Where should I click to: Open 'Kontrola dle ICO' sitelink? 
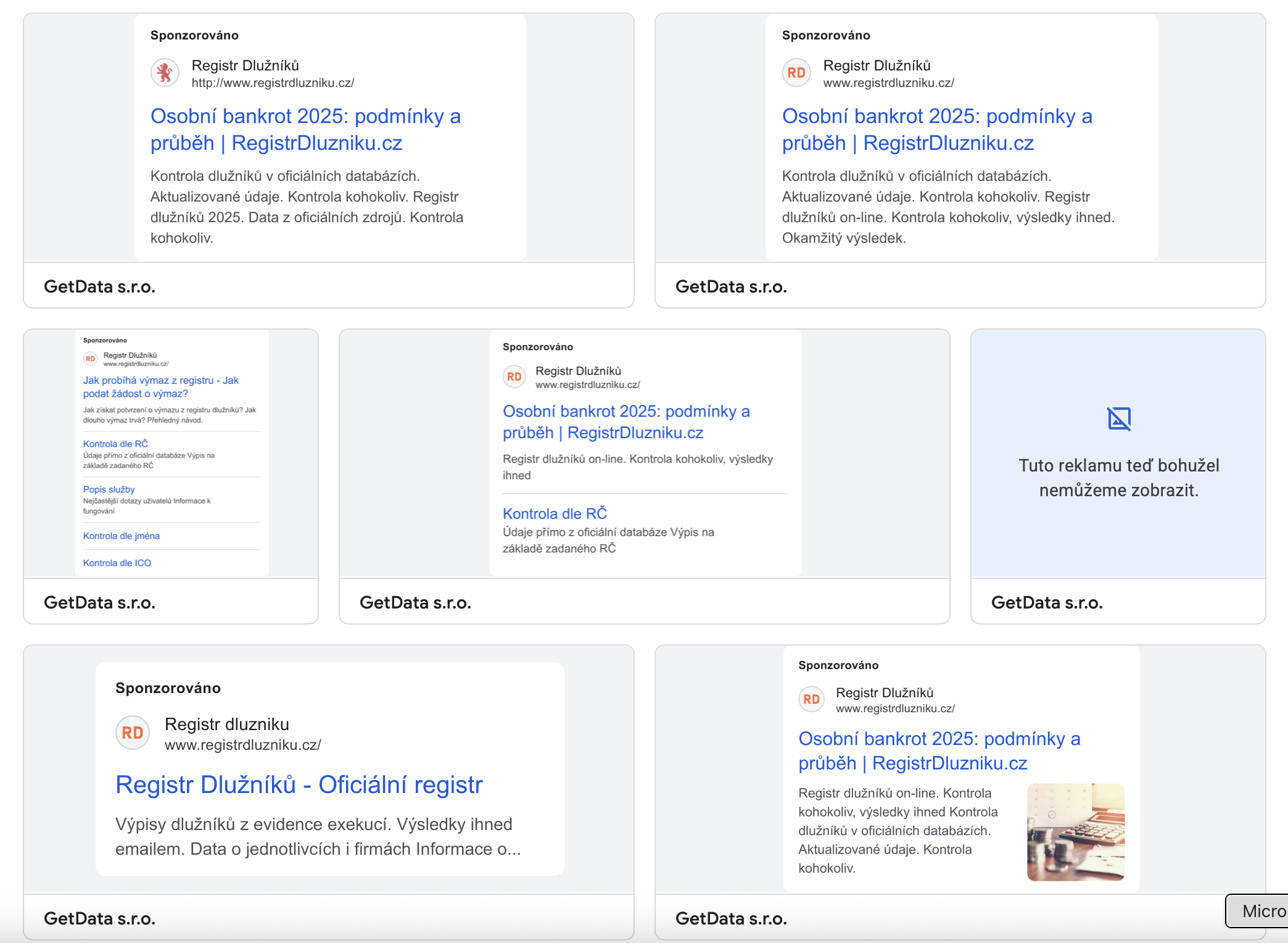[x=117, y=563]
